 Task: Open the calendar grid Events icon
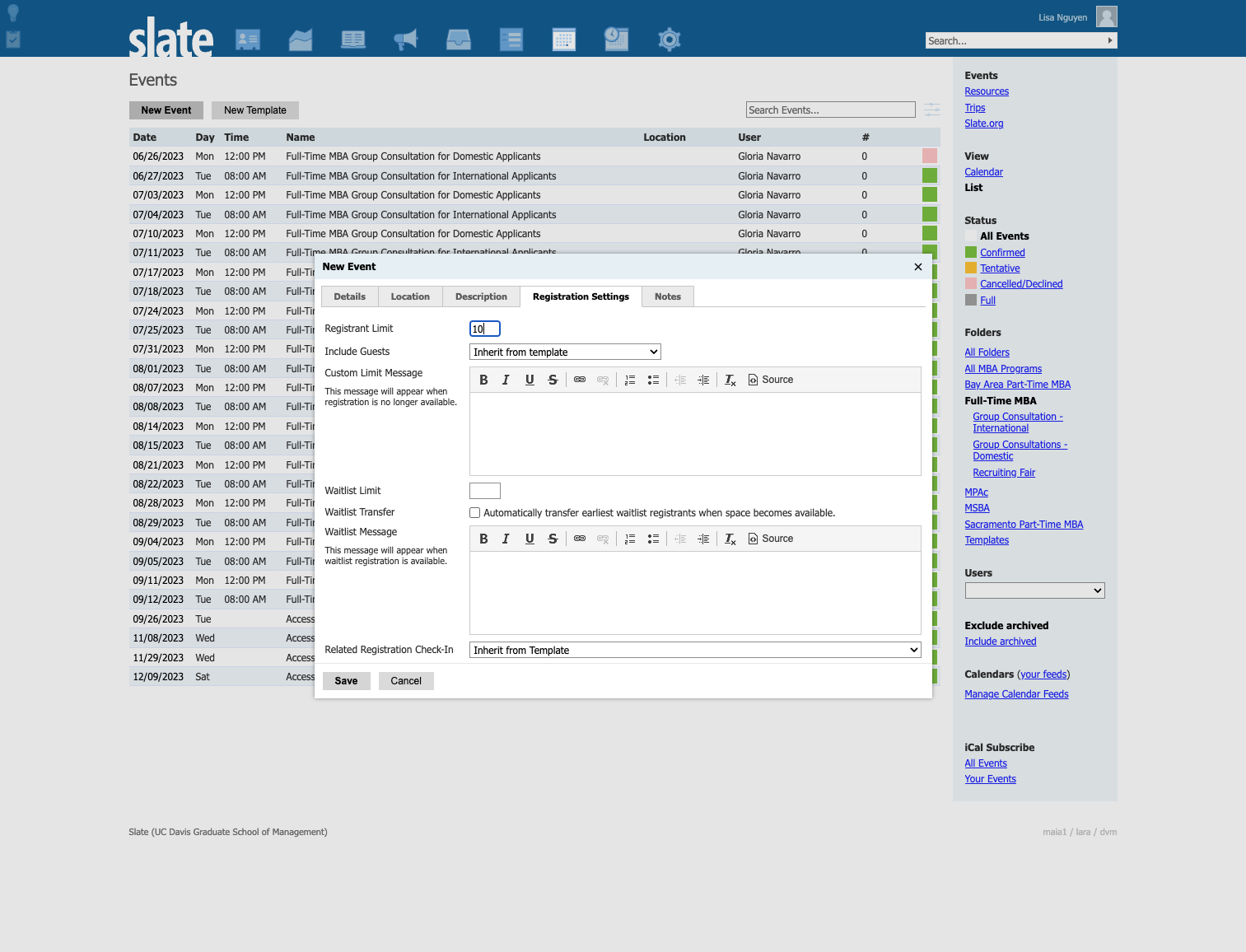(x=564, y=40)
